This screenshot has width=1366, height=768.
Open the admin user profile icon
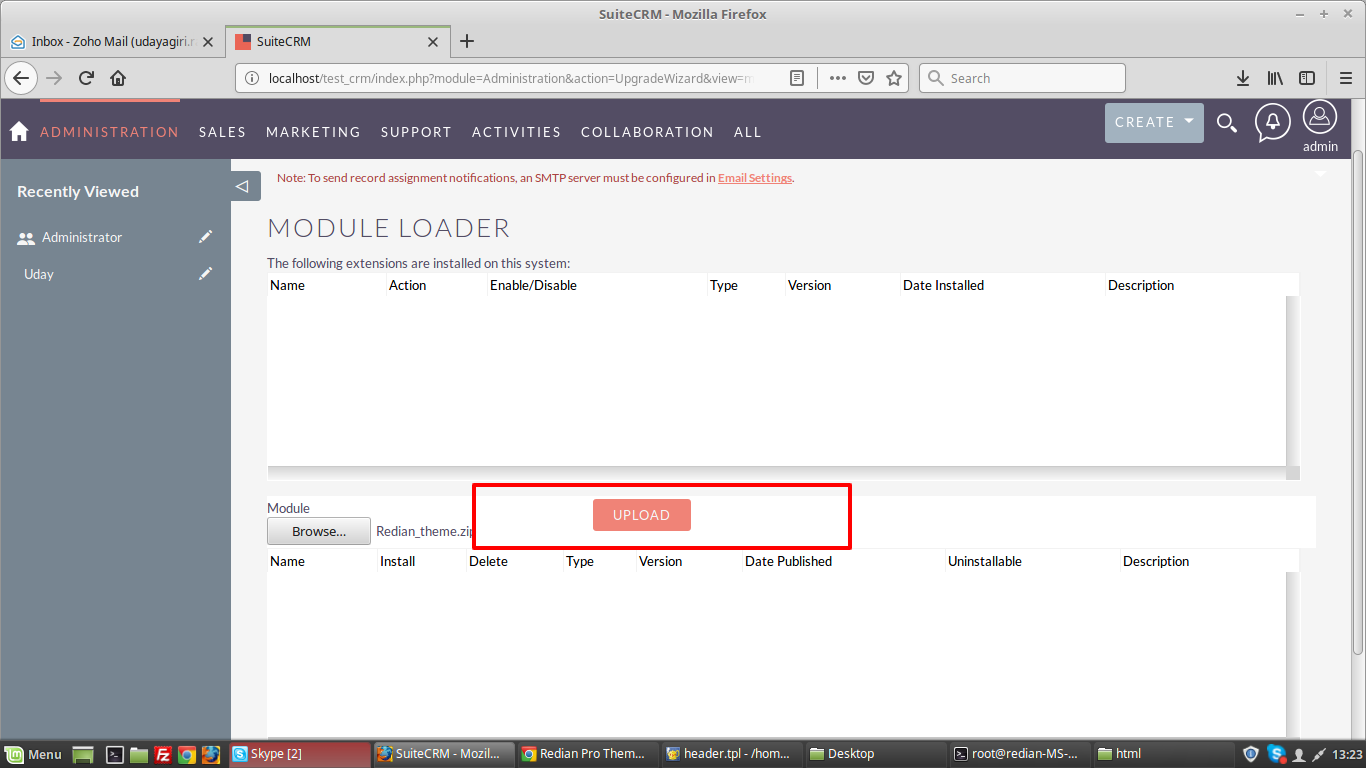[1320, 117]
